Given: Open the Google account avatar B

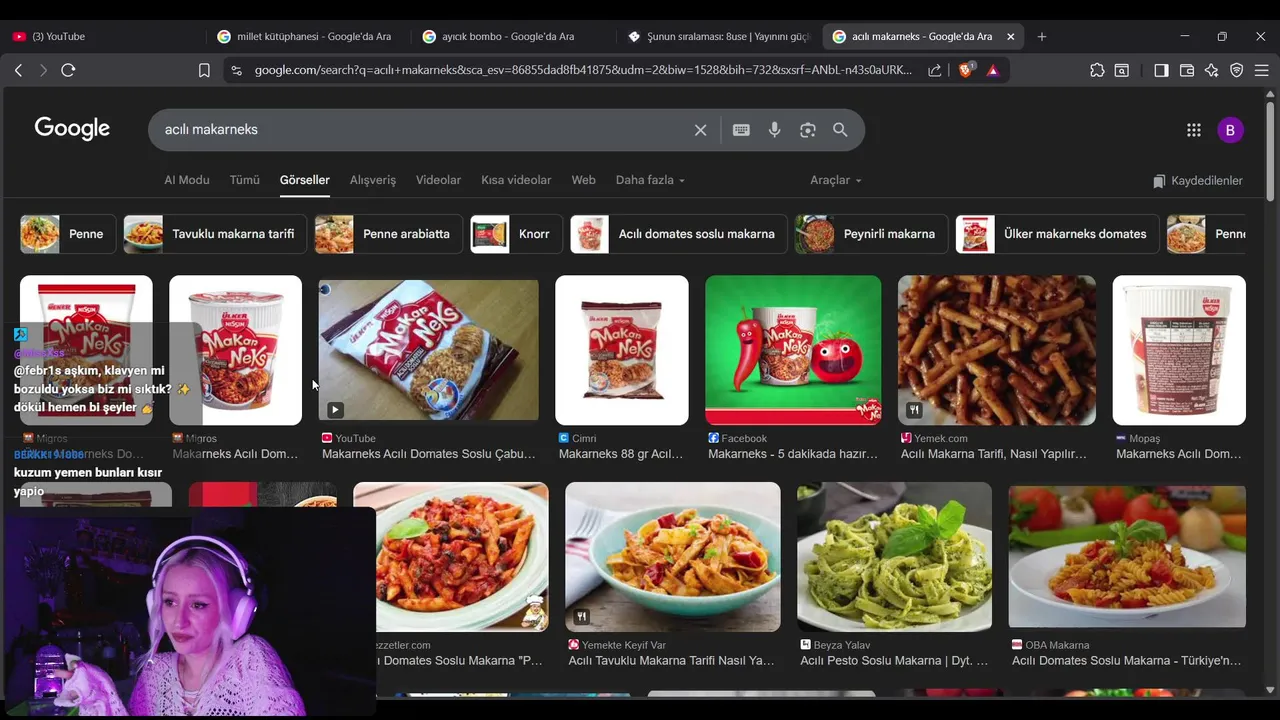Looking at the screenshot, I should [1230, 130].
